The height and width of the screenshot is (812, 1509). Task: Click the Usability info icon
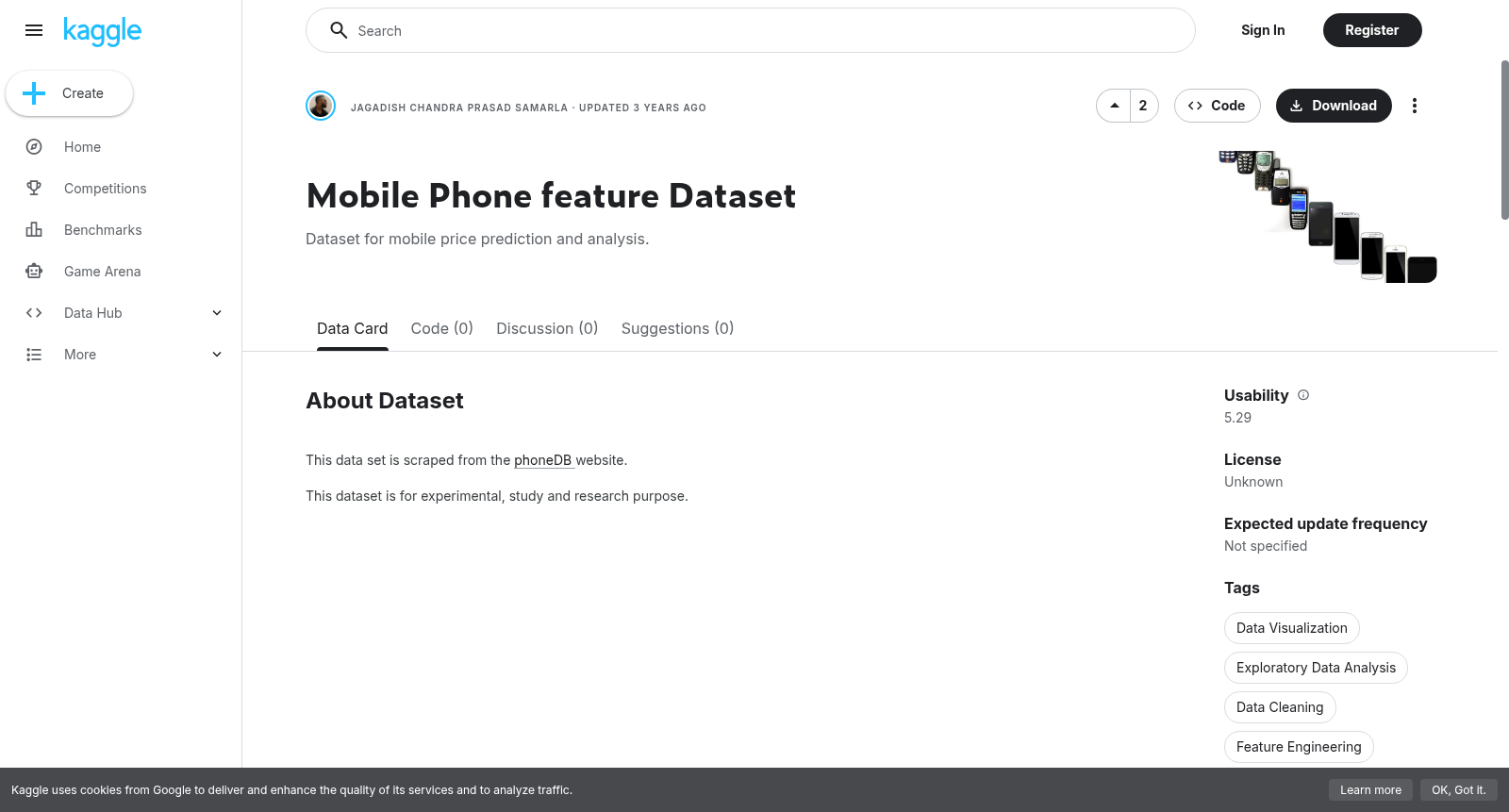click(x=1303, y=395)
